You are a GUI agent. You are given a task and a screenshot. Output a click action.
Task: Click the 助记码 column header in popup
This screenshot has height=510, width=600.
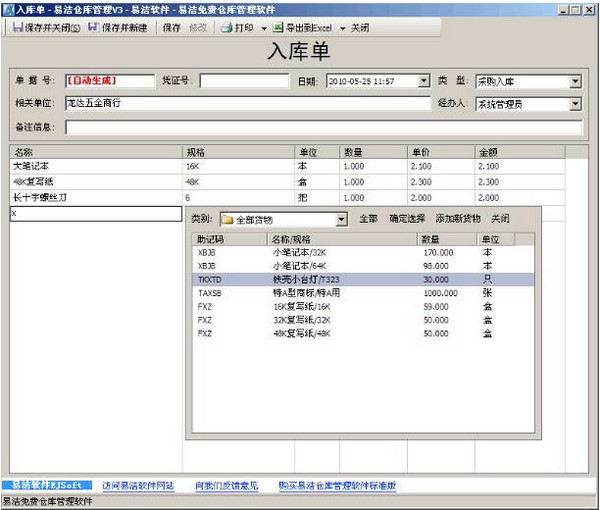[229, 239]
